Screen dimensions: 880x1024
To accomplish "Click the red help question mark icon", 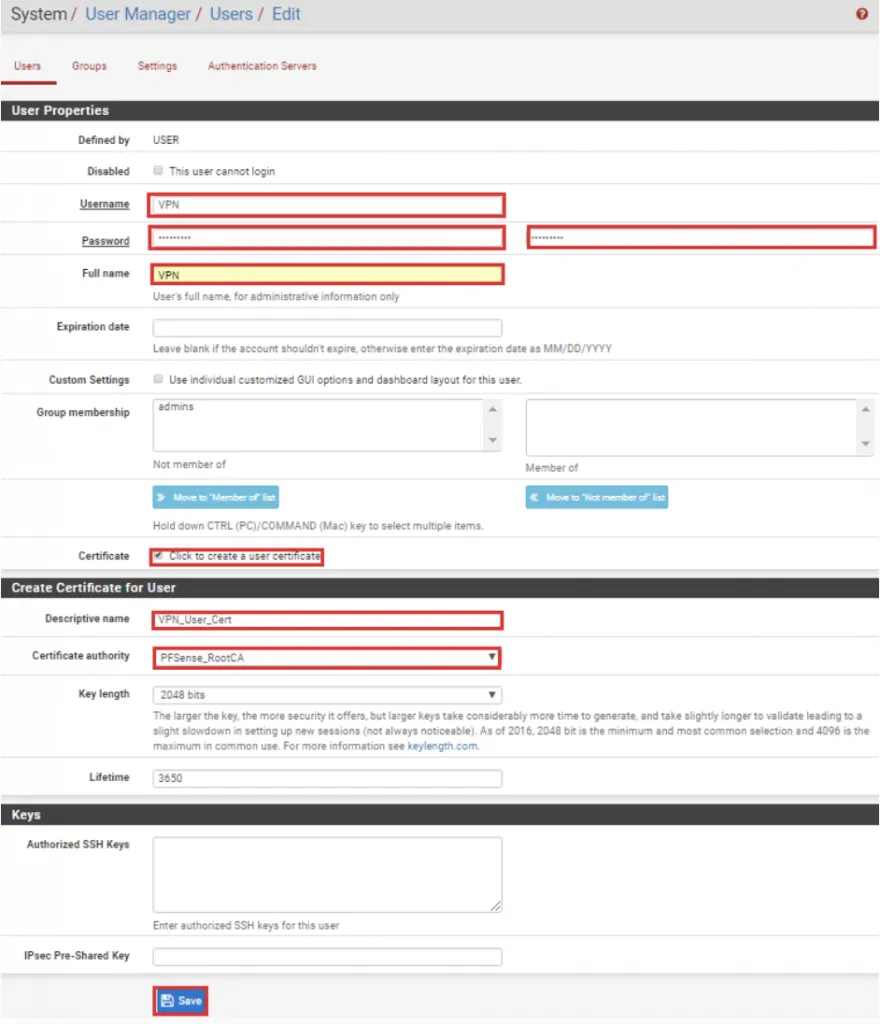I will coord(862,15).
